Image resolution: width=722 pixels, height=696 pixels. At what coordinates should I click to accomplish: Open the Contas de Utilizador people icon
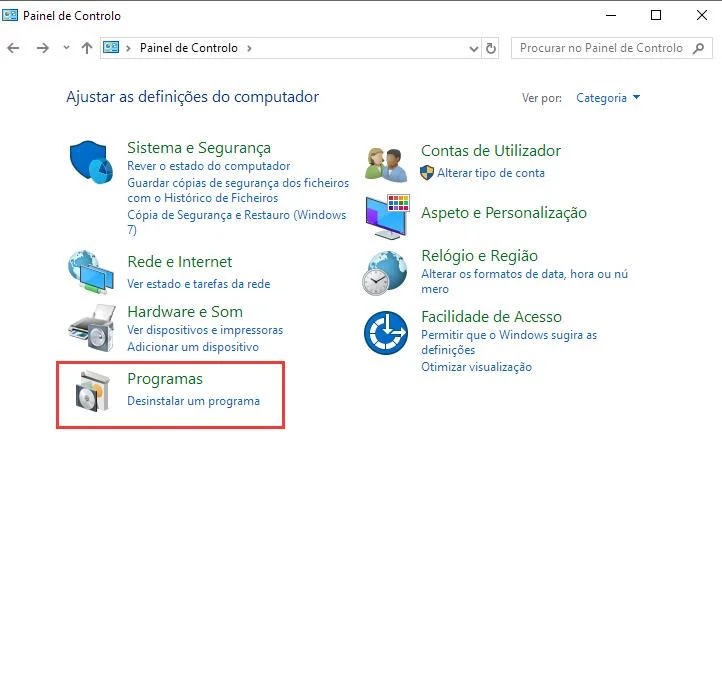386,164
